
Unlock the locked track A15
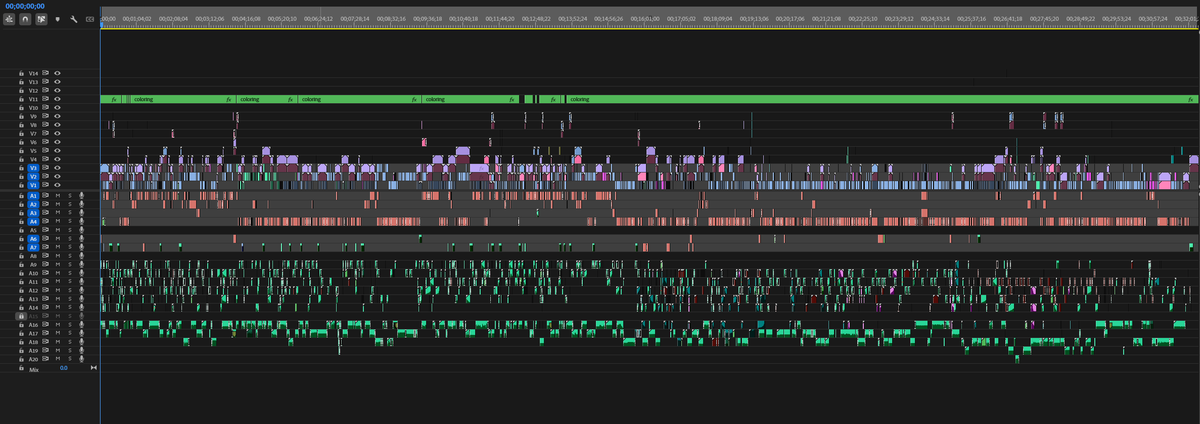pos(21,316)
